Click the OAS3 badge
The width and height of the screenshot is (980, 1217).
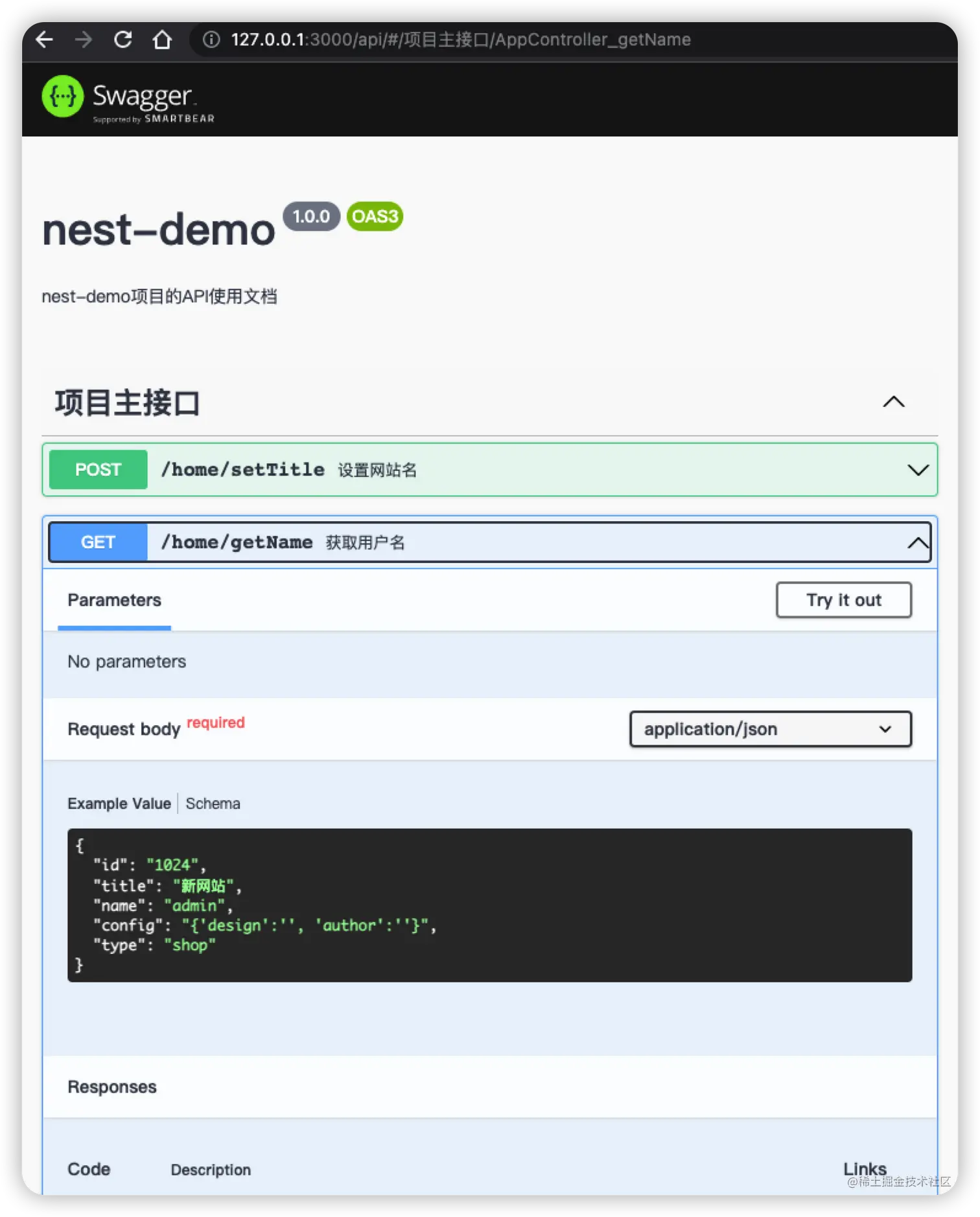(375, 216)
